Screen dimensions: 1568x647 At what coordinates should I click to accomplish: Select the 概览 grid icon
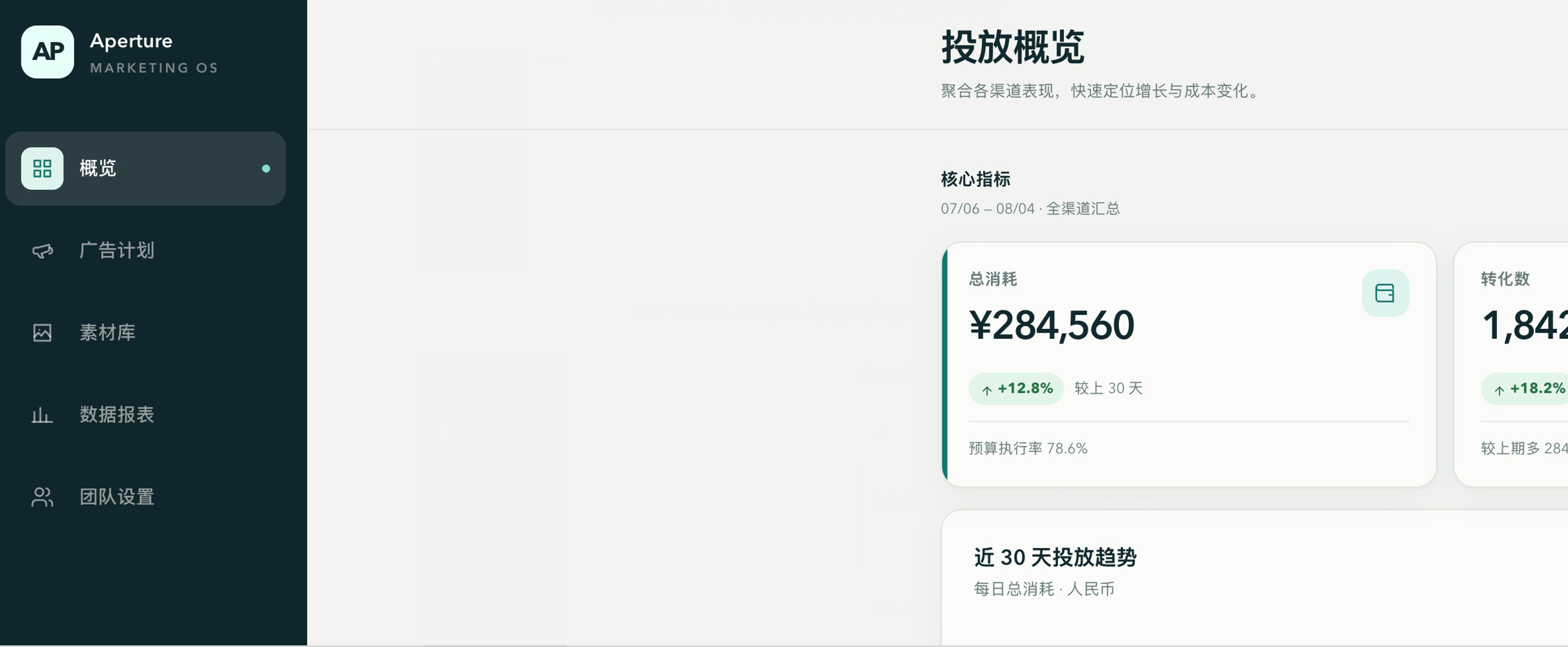coord(42,168)
